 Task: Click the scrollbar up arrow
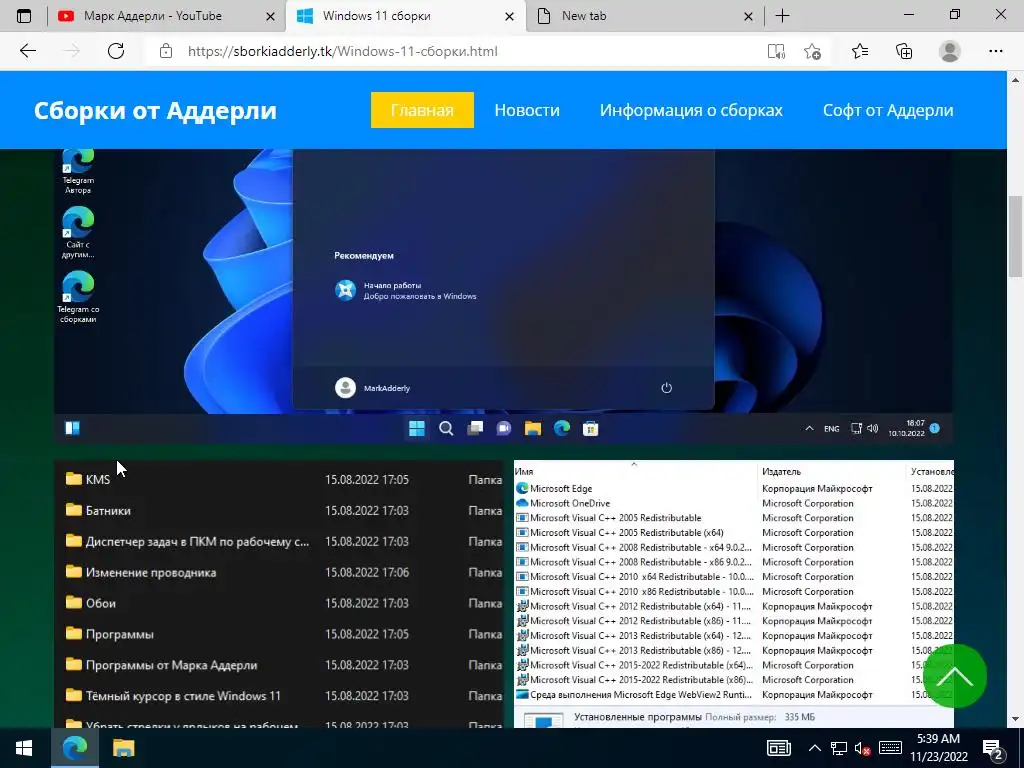(1016, 80)
